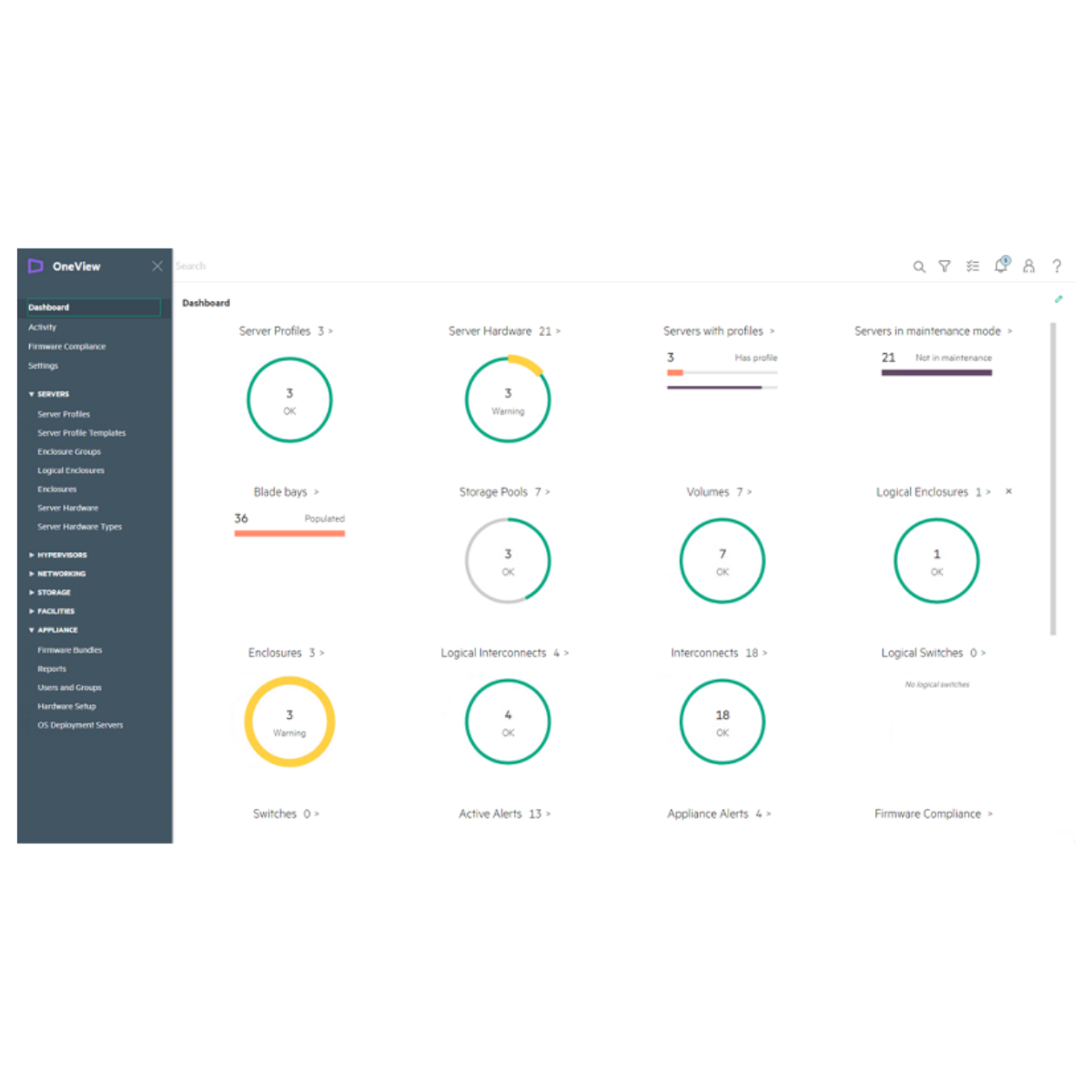Select Activity in the sidebar

(43, 327)
